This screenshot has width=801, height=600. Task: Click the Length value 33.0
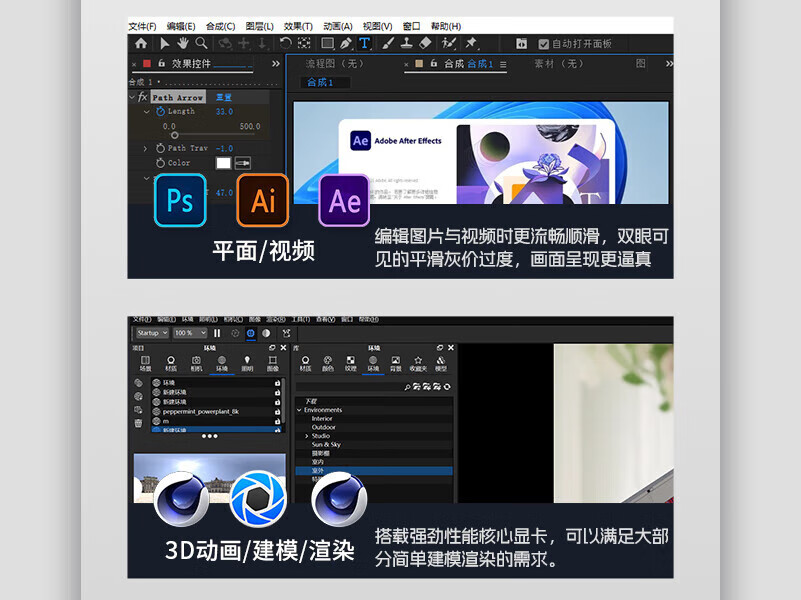[224, 111]
